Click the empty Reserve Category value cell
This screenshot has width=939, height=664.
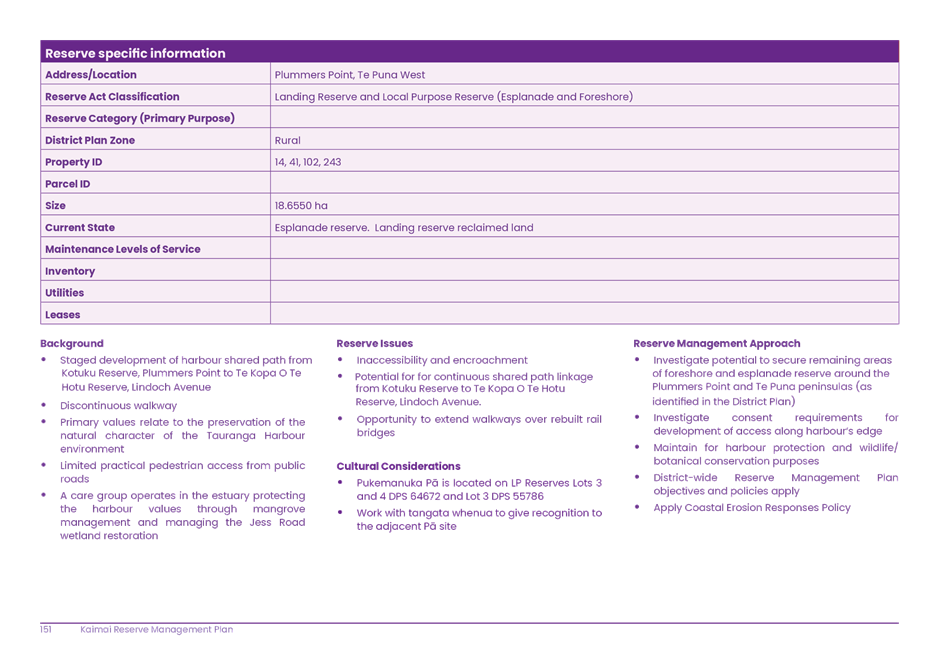[x=584, y=119]
